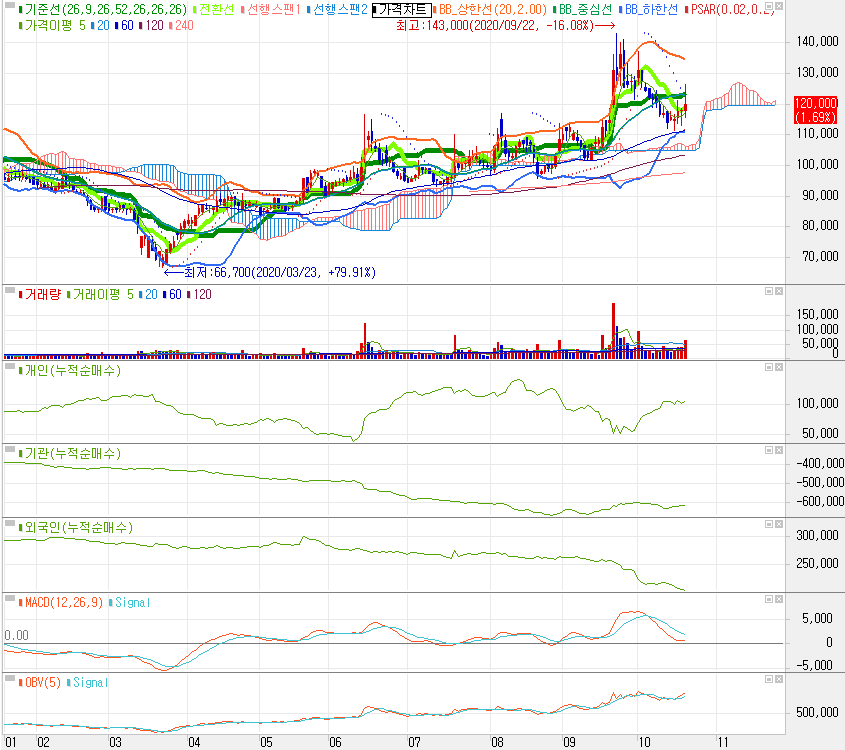
Task: Click the red 120,000 current price tag
Action: (x=816, y=110)
